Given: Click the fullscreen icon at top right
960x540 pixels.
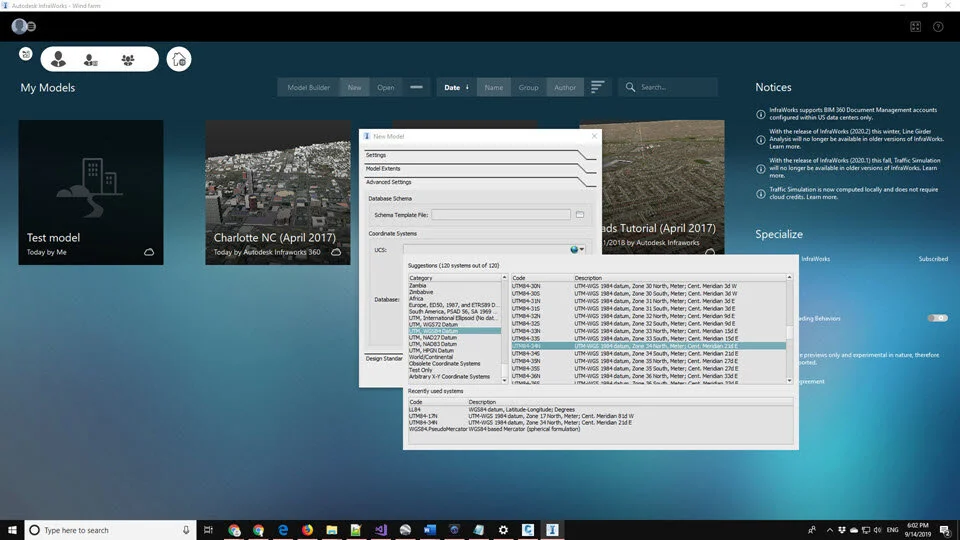Looking at the screenshot, I should (915, 26).
